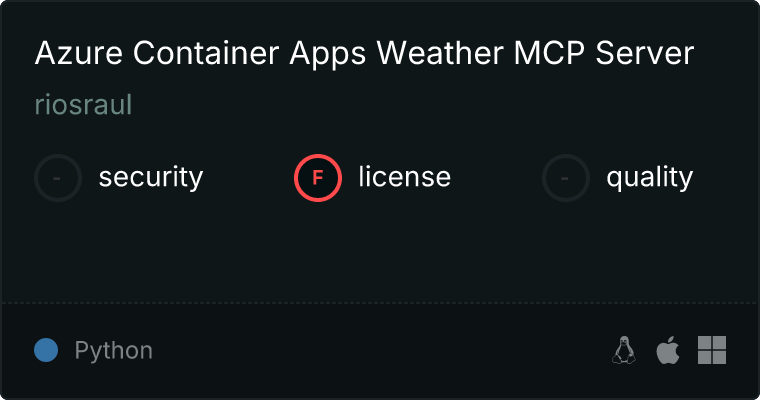This screenshot has height=400, width=760.
Task: Click the red F license grade badge
Action: (318, 178)
